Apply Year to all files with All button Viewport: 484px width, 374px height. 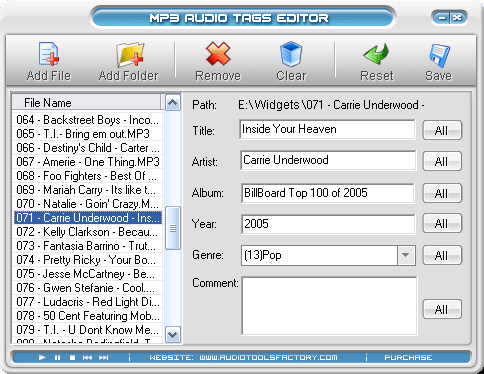(442, 223)
